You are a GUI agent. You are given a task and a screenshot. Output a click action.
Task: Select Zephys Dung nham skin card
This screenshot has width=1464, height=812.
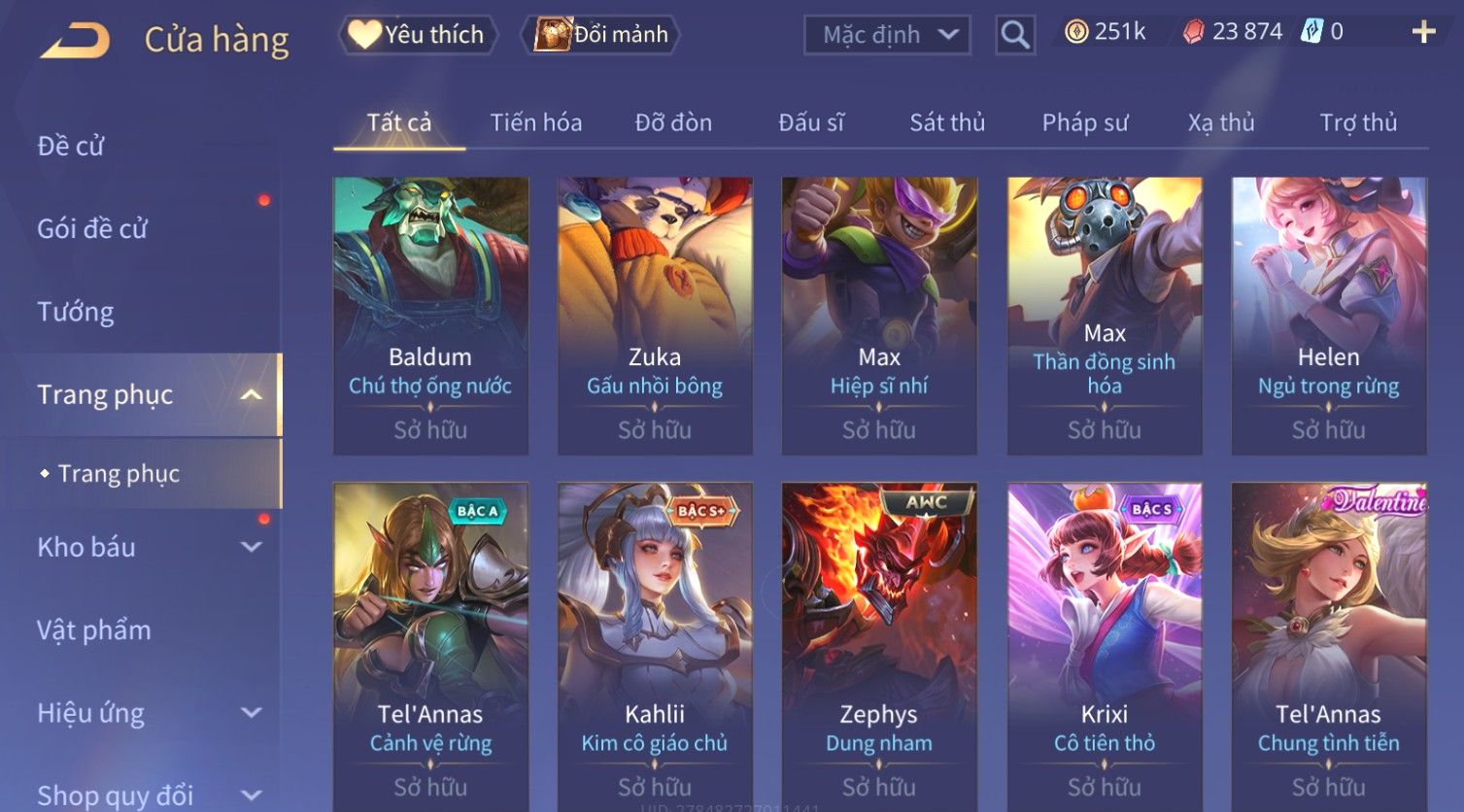tap(879, 646)
